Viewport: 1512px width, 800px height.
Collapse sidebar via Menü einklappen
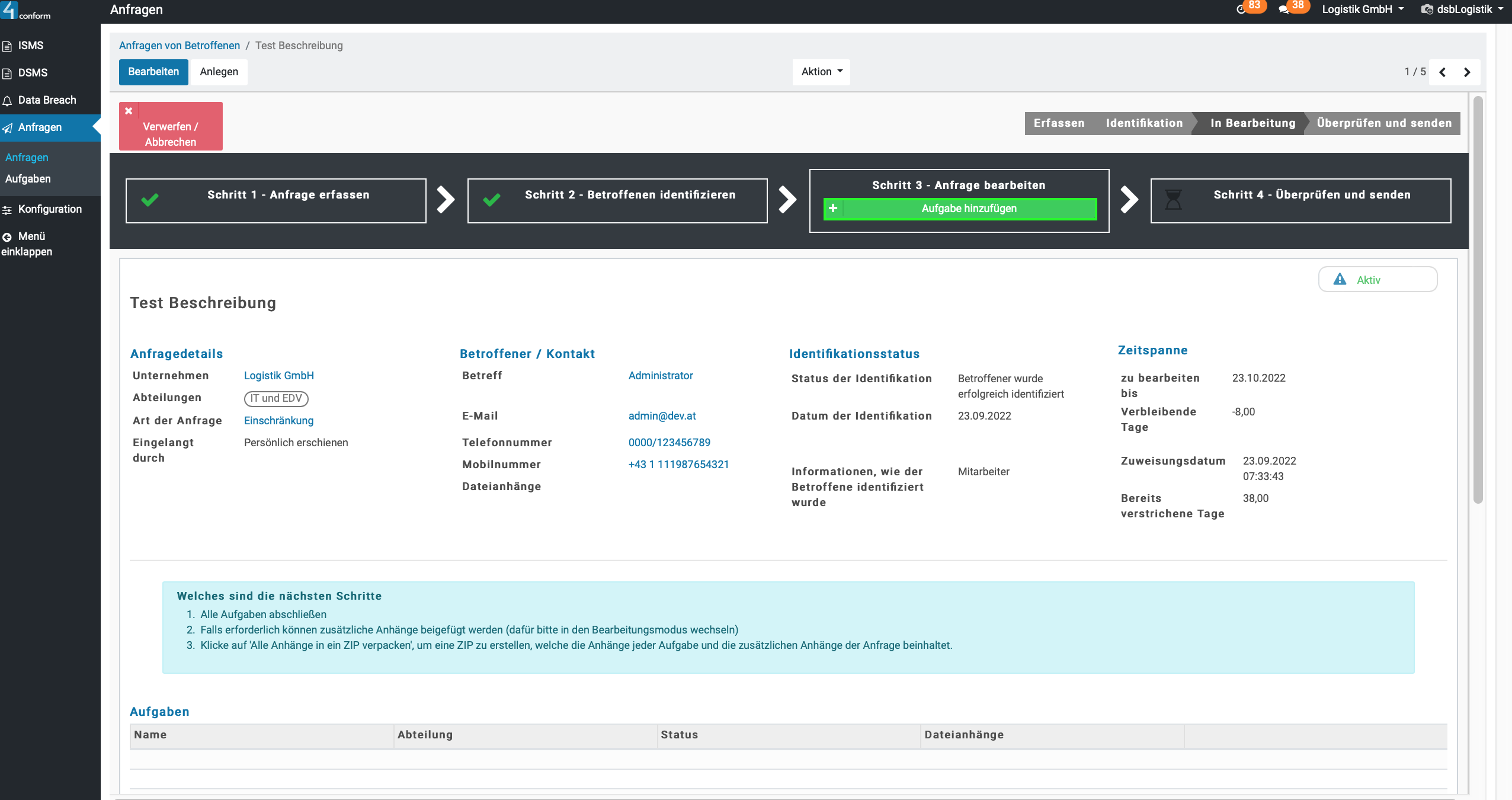[27, 244]
